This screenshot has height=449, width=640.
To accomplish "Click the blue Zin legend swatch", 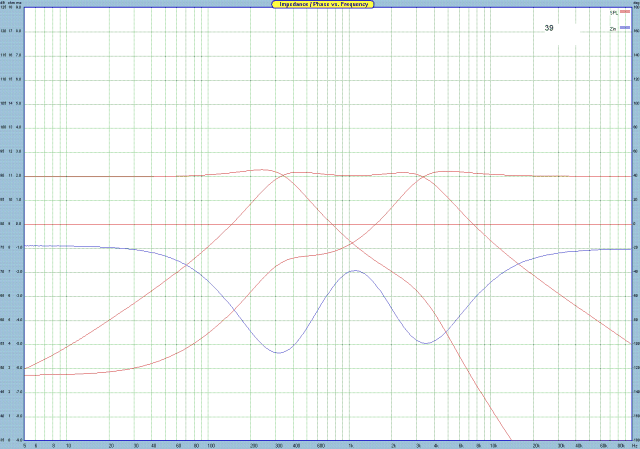I will point(625,28).
